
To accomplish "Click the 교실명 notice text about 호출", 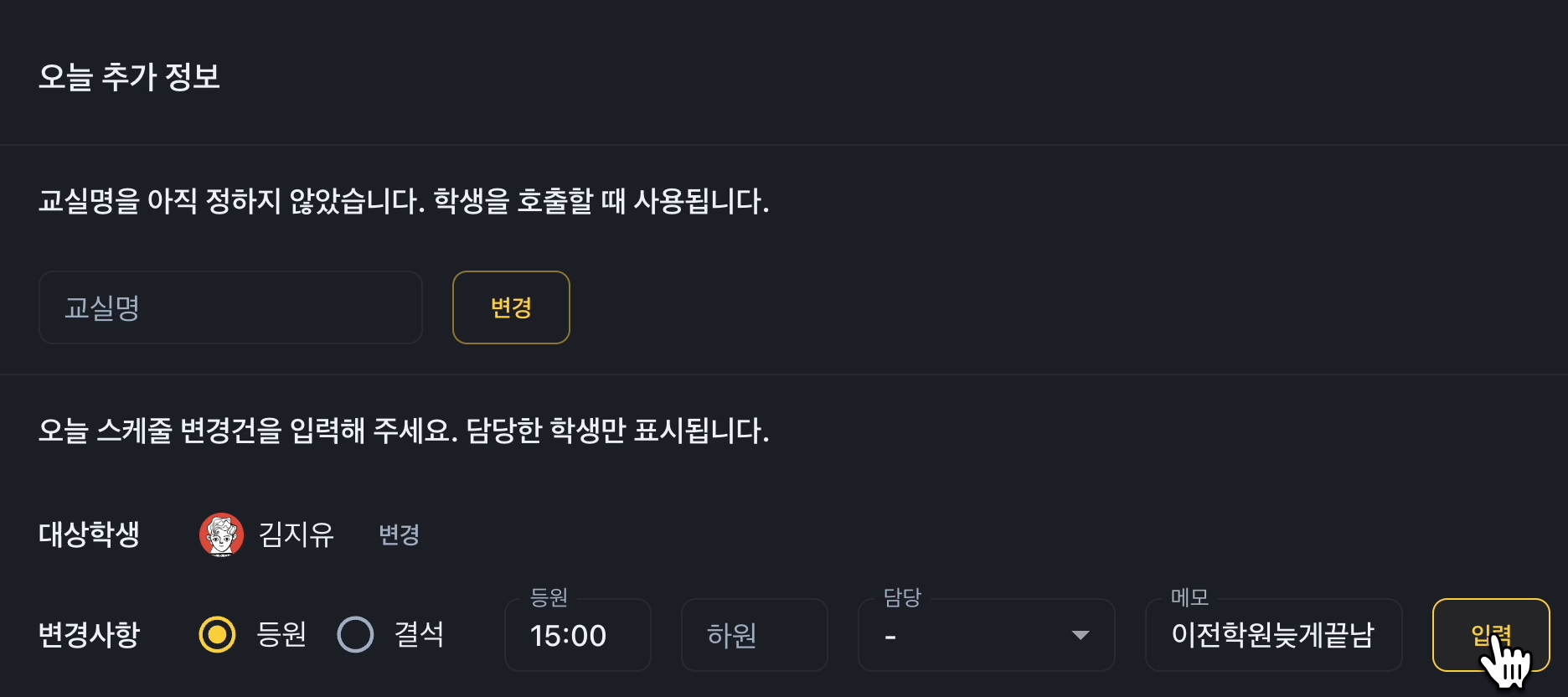I will coord(404,201).
